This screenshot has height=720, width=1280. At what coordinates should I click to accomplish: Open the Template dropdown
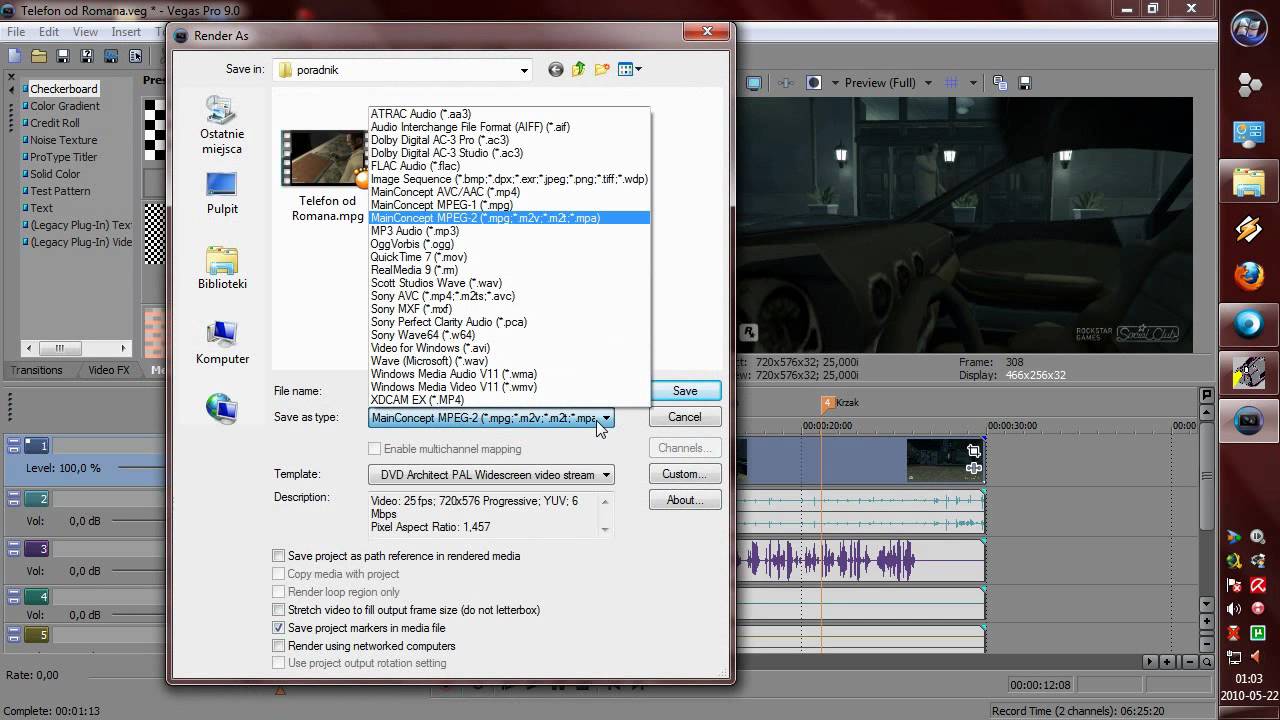(606, 475)
